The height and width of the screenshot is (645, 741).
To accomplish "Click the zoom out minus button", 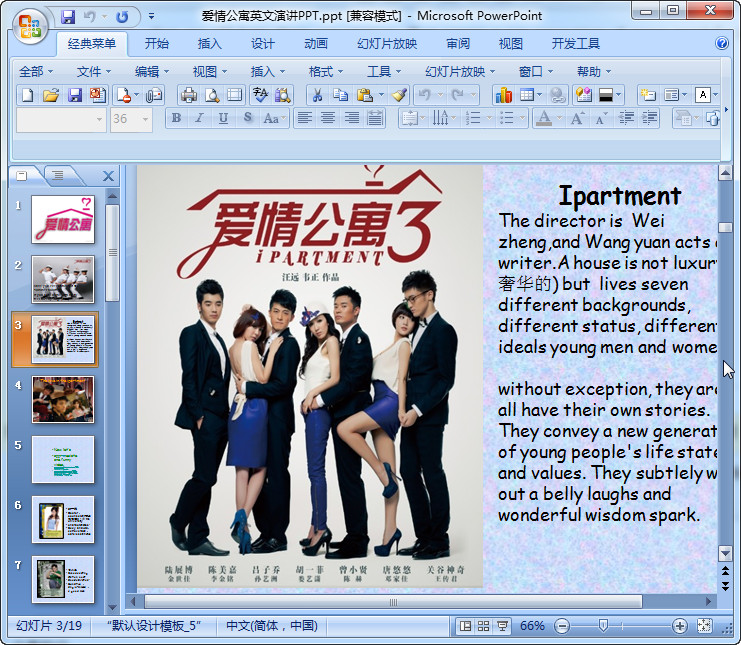I will [562, 626].
